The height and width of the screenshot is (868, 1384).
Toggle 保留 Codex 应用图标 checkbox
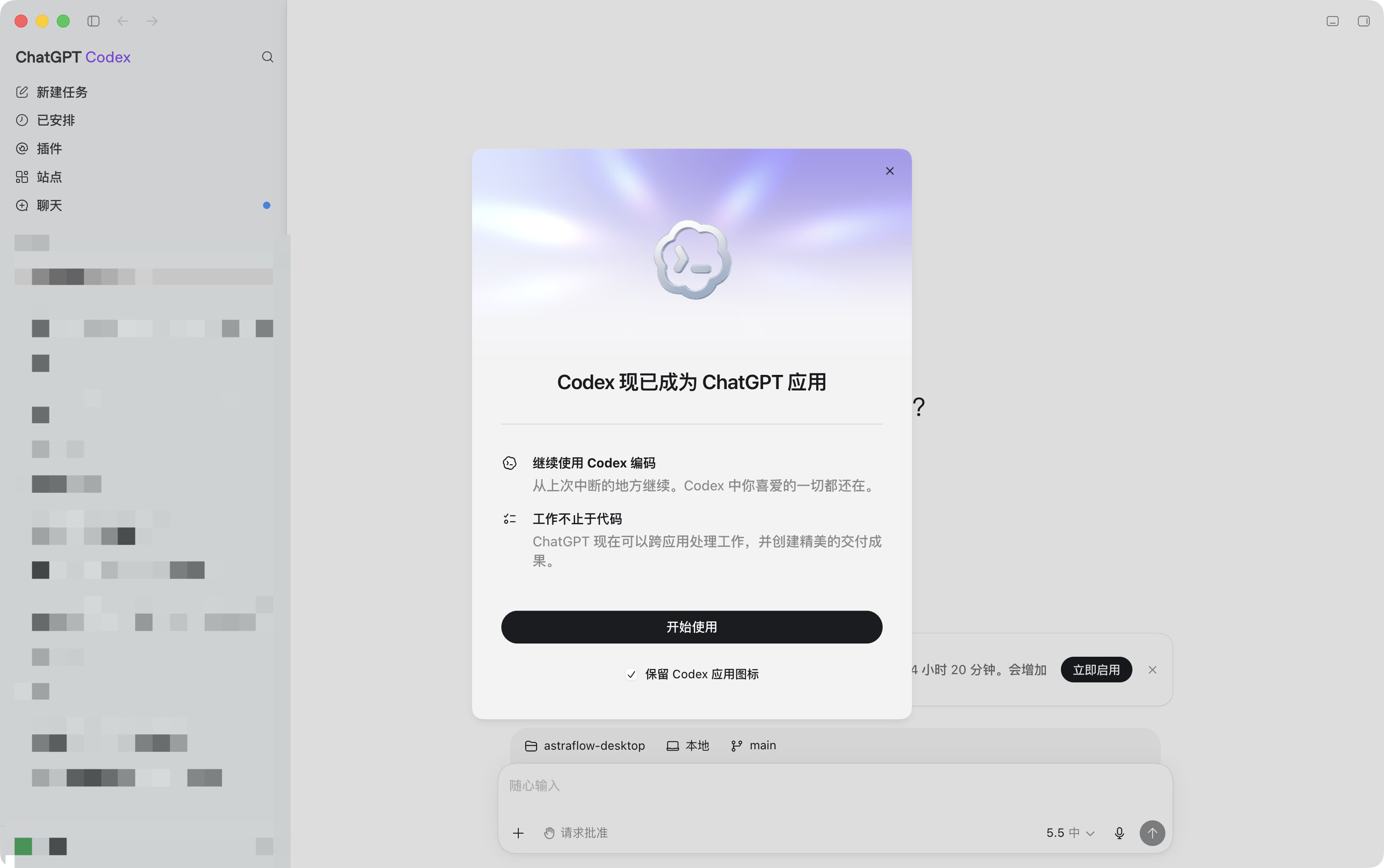pyautogui.click(x=632, y=675)
